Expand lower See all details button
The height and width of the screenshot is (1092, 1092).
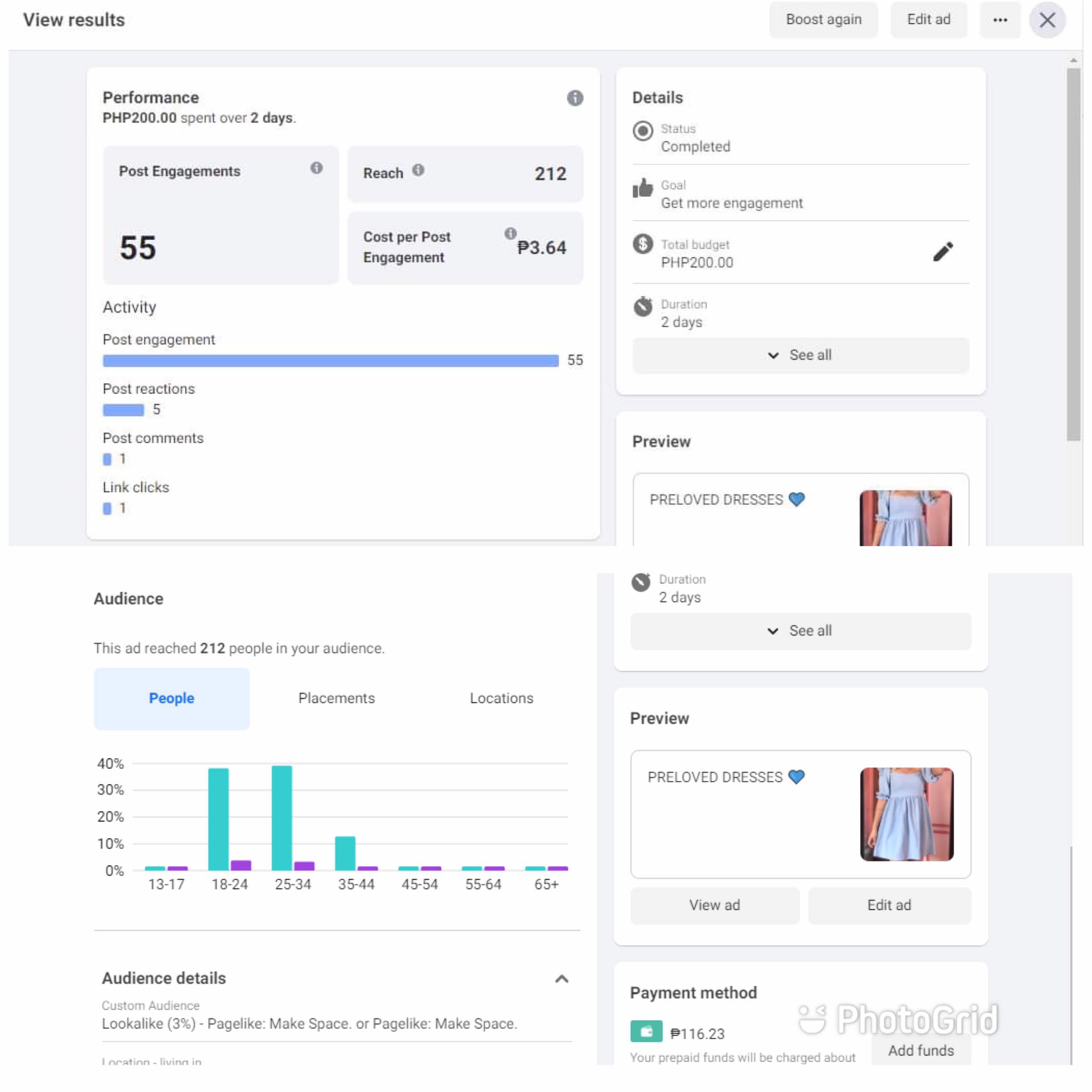pos(800,631)
